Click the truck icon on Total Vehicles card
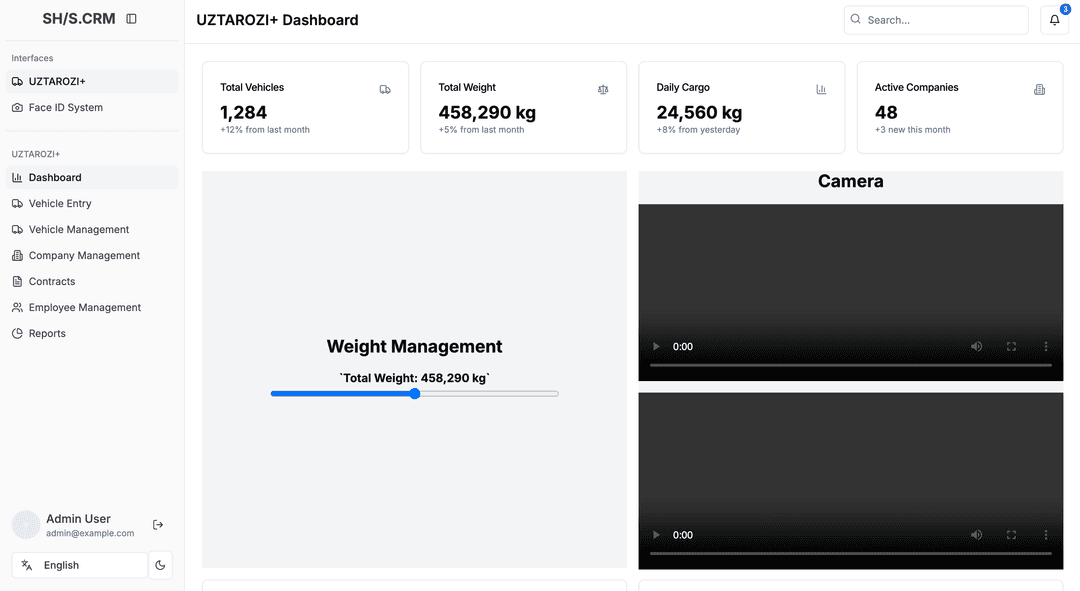 pyautogui.click(x=385, y=90)
